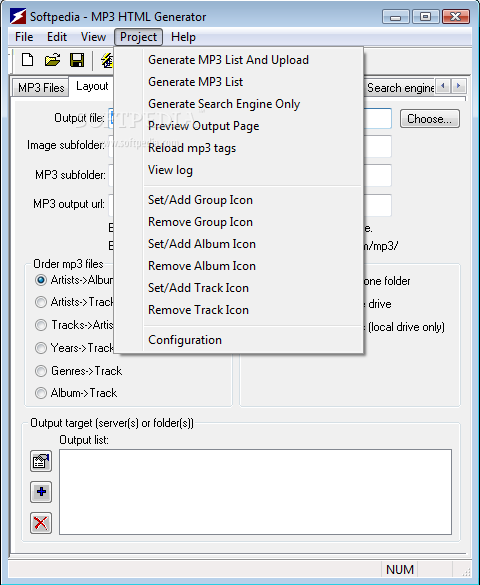480x585 pixels.
Task: Click the partially hidden toolbar icon beside Save
Action: point(107,60)
